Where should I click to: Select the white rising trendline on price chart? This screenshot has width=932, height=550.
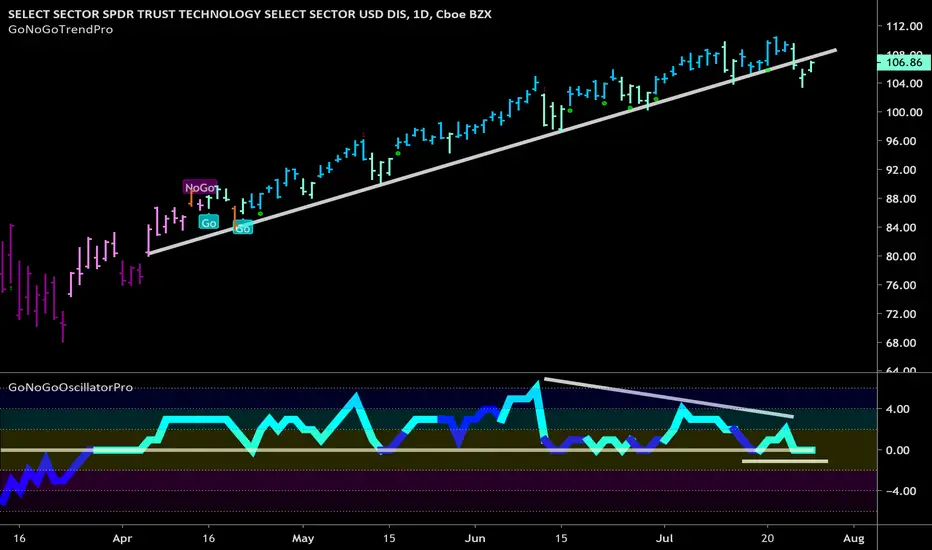click(492, 152)
